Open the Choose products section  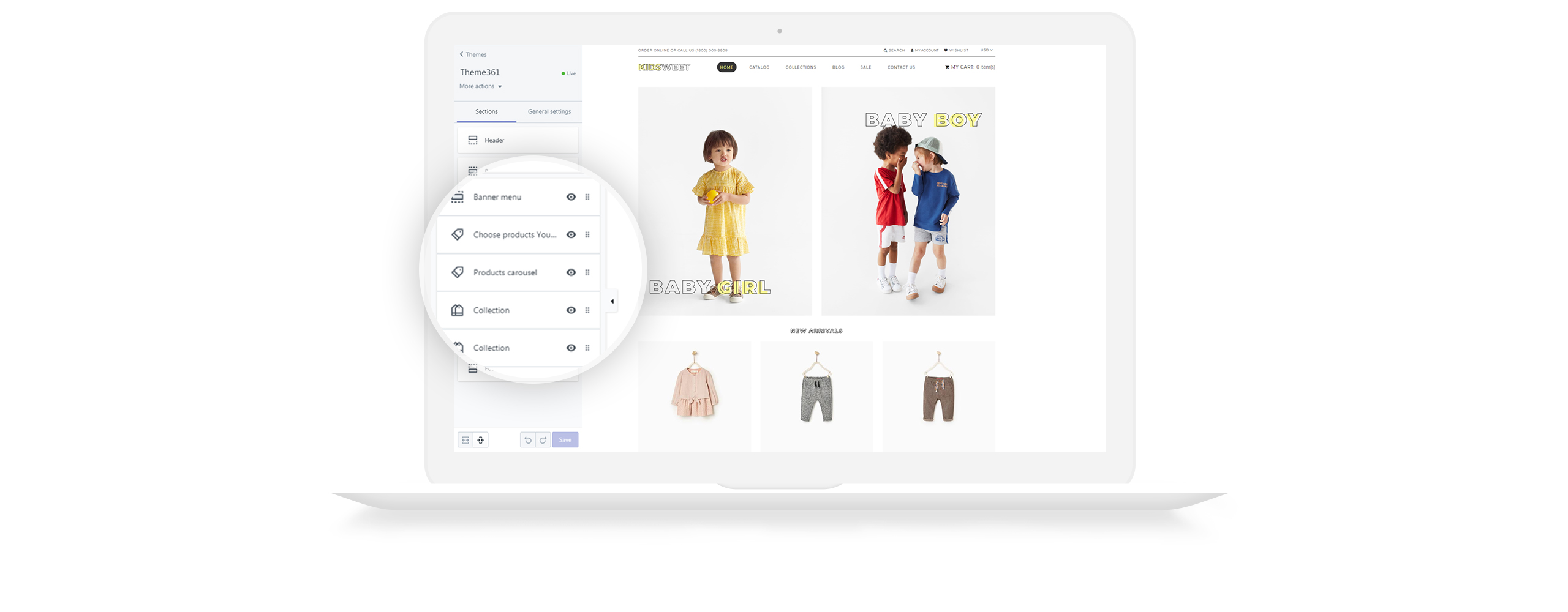(518, 235)
